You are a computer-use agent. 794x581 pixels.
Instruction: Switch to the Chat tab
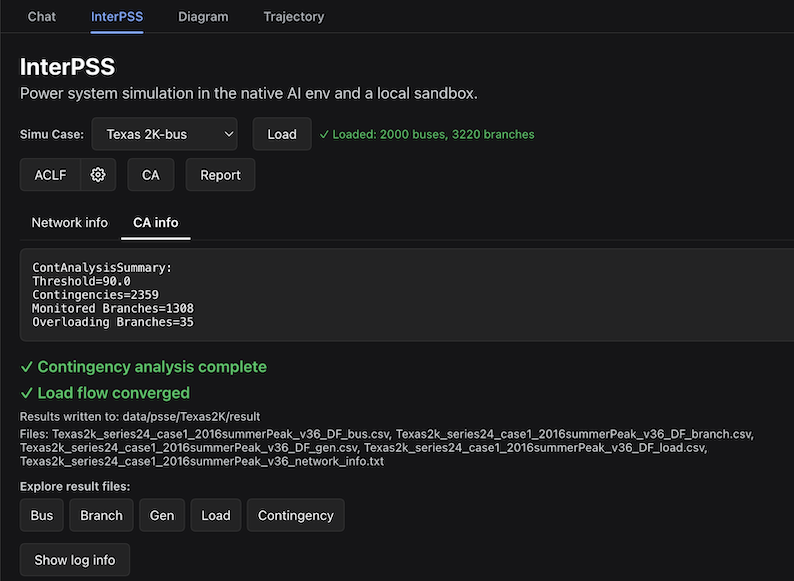point(42,17)
